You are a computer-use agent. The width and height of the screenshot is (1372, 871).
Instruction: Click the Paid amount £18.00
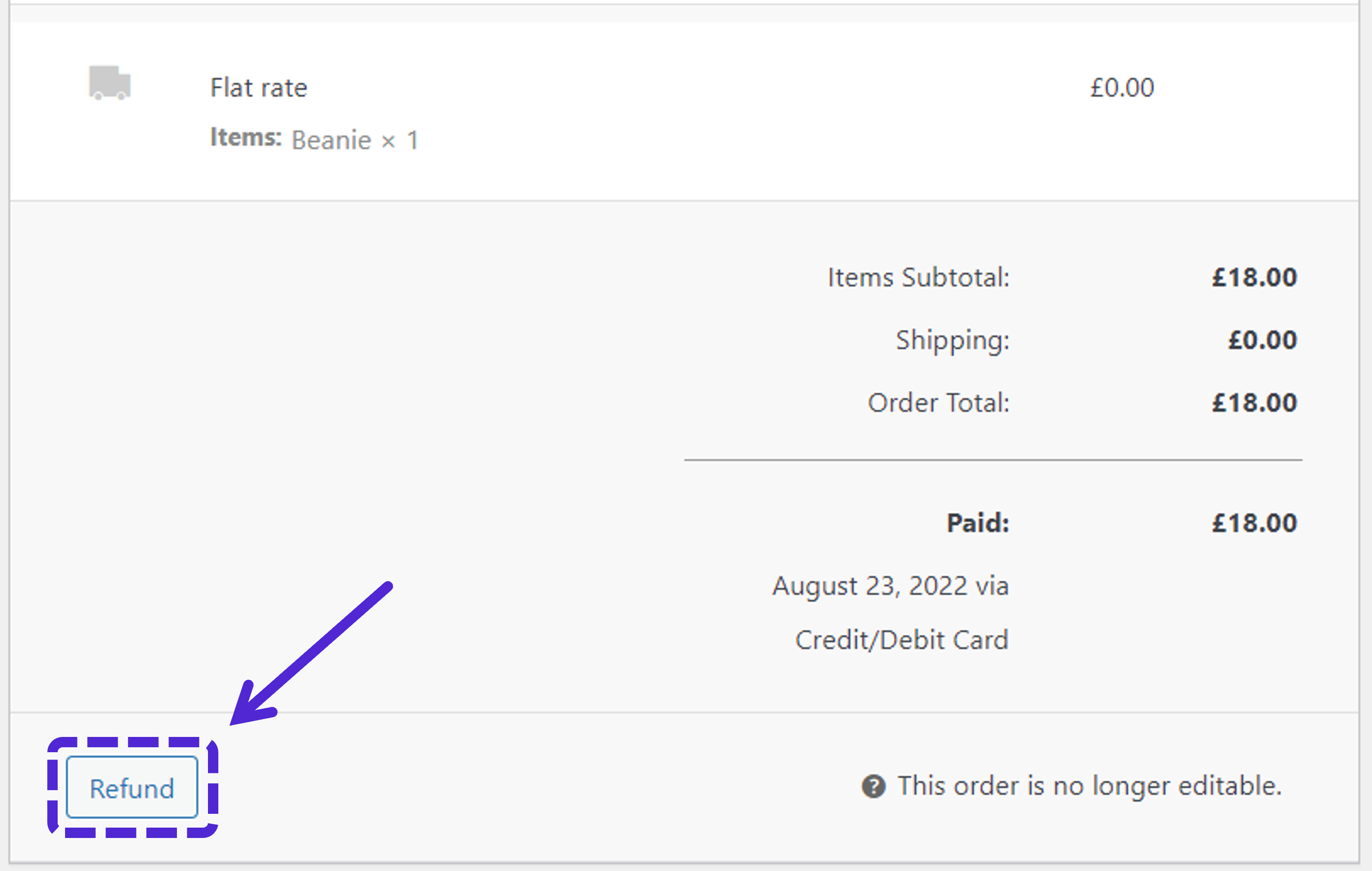pyautogui.click(x=1254, y=523)
